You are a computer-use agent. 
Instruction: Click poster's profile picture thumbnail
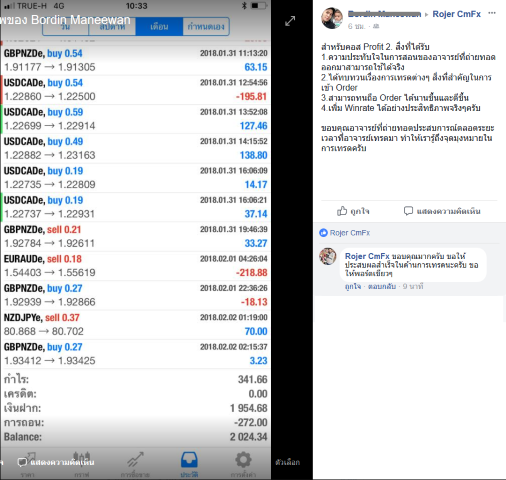click(x=331, y=18)
